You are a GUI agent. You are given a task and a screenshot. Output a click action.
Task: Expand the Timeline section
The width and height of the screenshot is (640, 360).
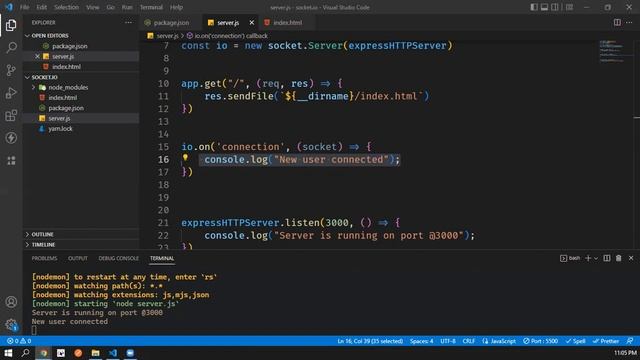[x=43, y=244]
